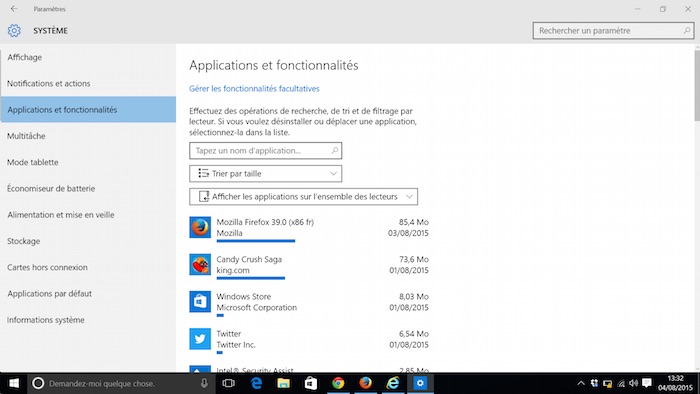The width and height of the screenshot is (700, 394).
Task: Click the battery warning tray icon
Action: click(608, 383)
